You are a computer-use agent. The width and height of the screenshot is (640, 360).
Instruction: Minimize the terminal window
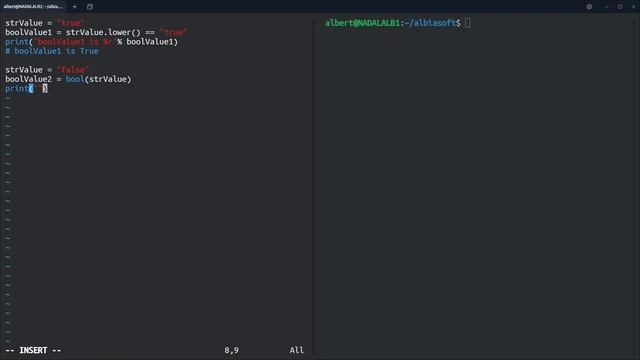click(x=607, y=7)
